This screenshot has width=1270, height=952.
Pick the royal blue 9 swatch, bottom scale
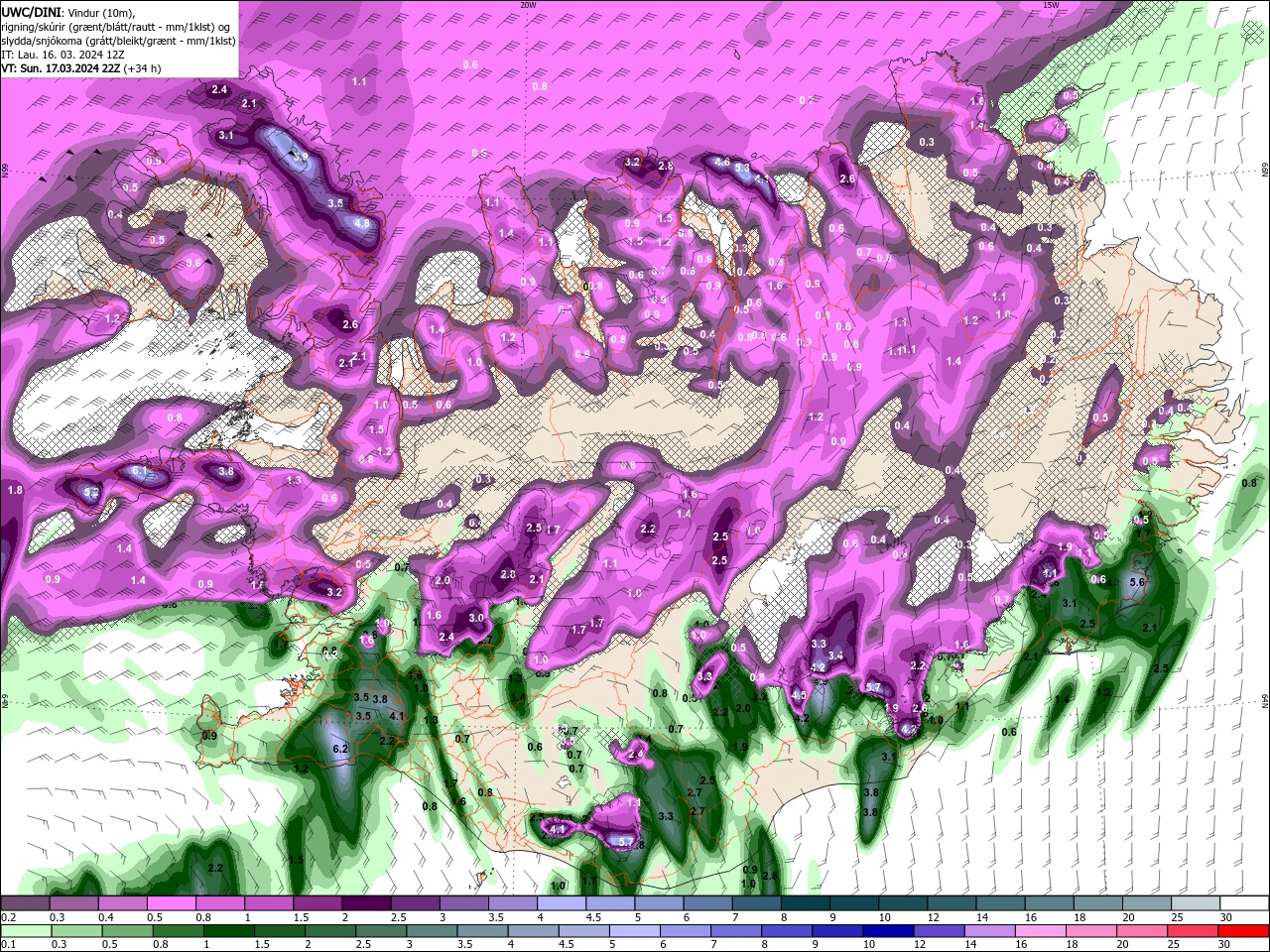coord(839,931)
